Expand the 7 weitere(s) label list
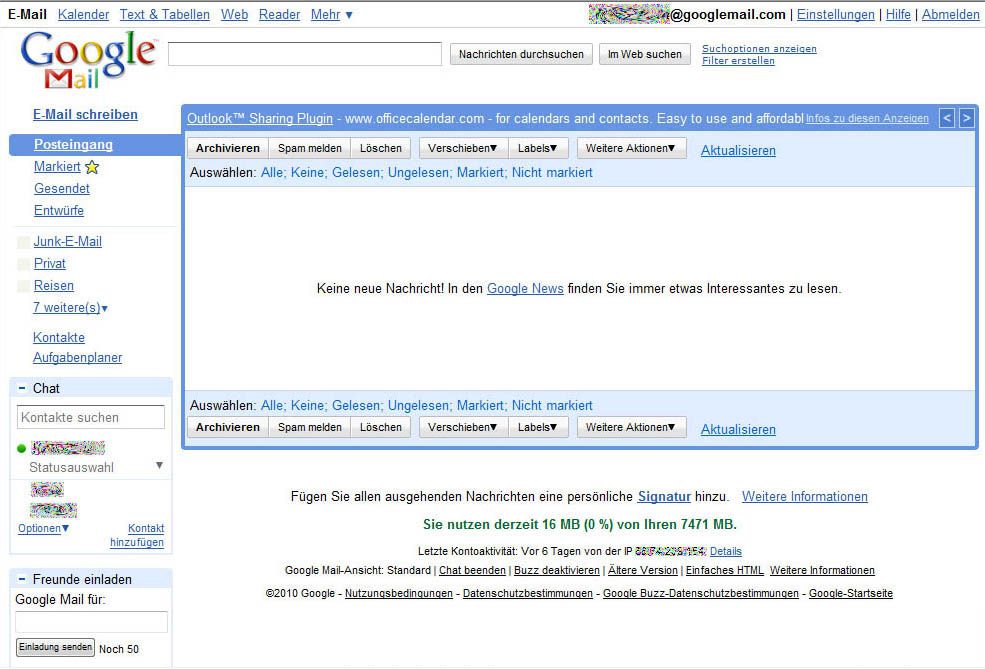This screenshot has width=985, height=669. tap(70, 307)
